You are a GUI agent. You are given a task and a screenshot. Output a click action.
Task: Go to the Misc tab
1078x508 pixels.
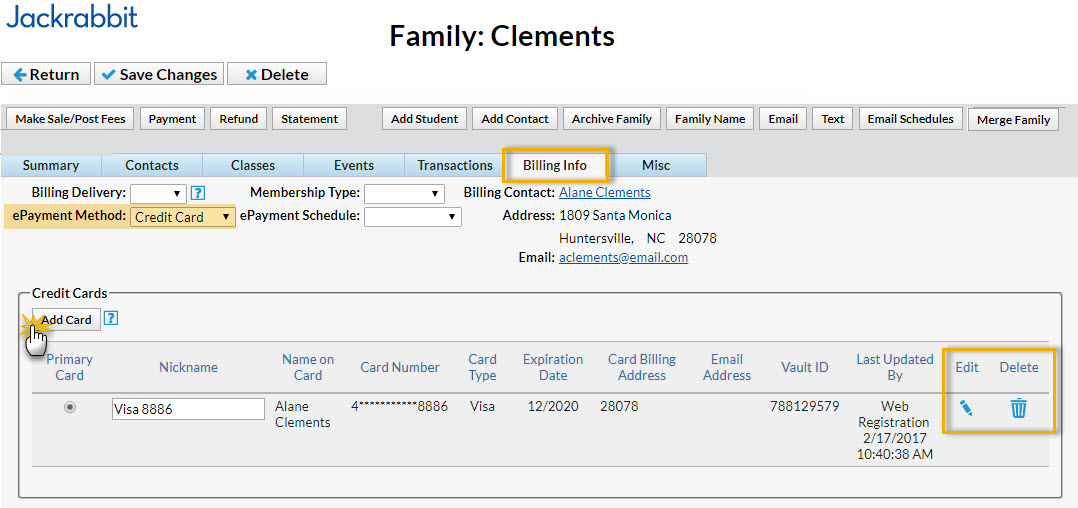pos(656,165)
